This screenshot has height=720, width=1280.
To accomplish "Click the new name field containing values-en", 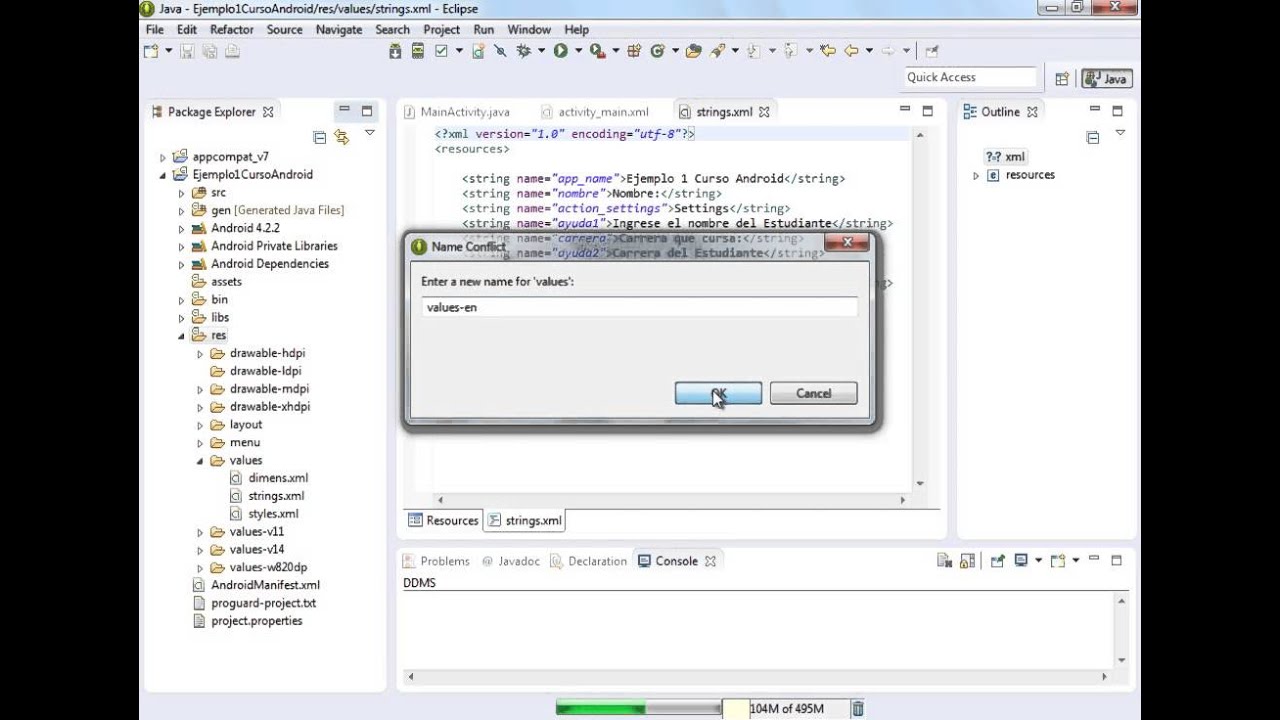I will point(639,307).
